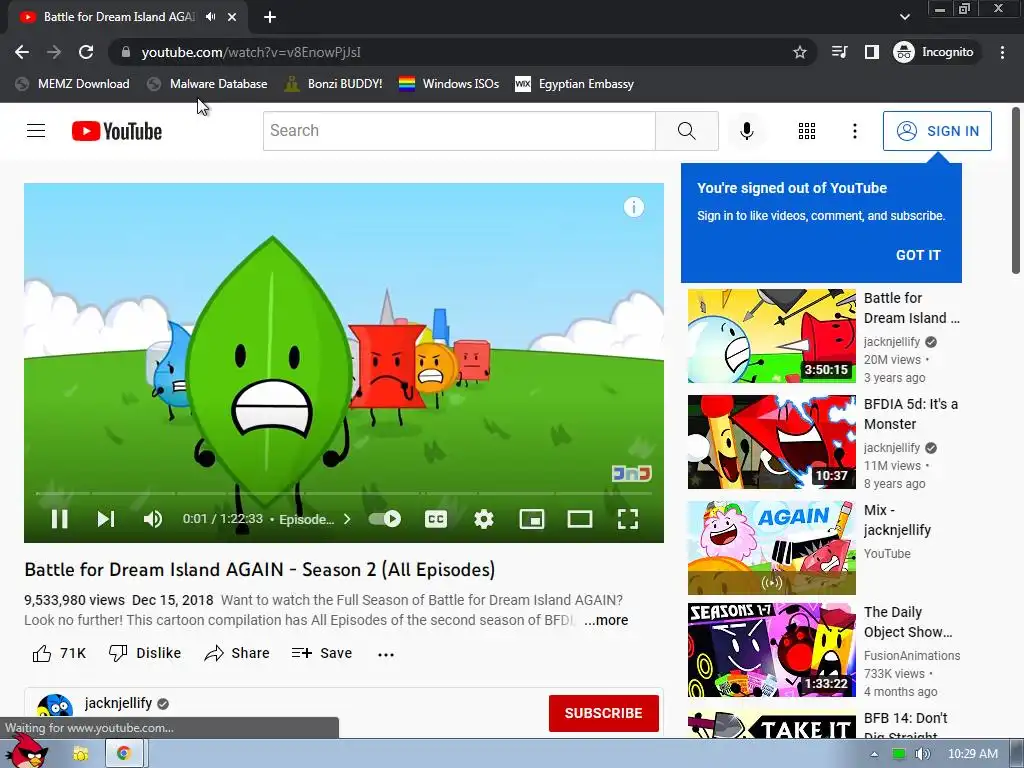Open a new browser tab
The width and height of the screenshot is (1024, 768).
tap(270, 17)
